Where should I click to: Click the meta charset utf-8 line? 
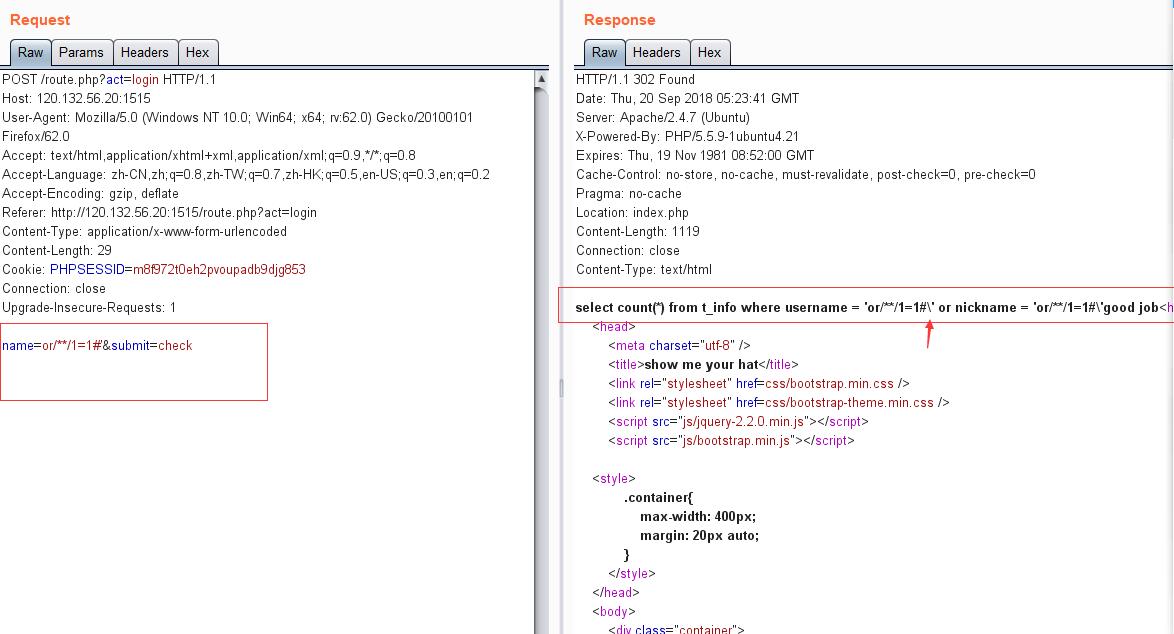(679, 346)
